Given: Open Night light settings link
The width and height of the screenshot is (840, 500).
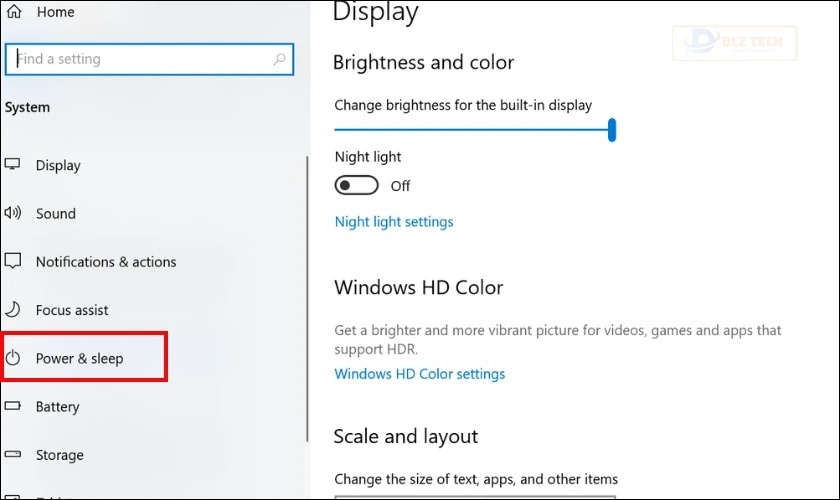Looking at the screenshot, I should pyautogui.click(x=394, y=222).
